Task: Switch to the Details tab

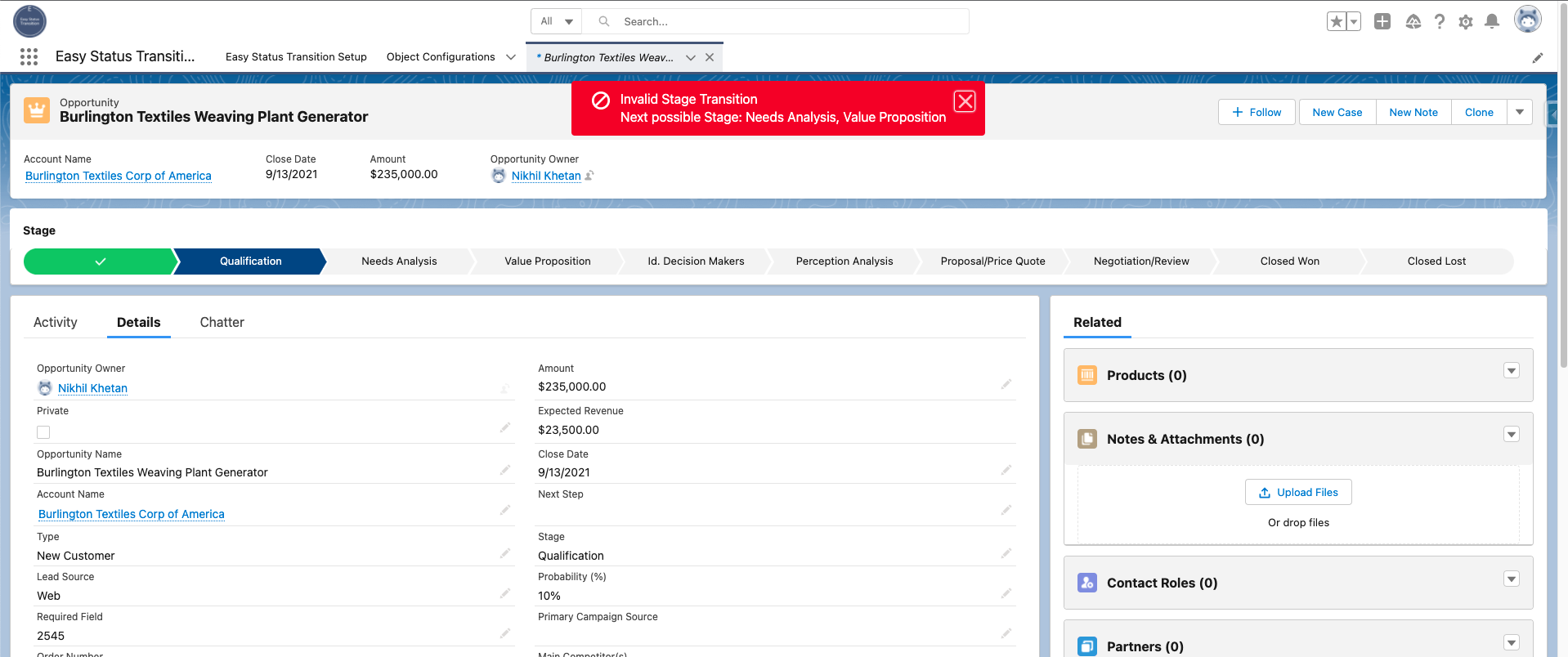Action: click(139, 323)
